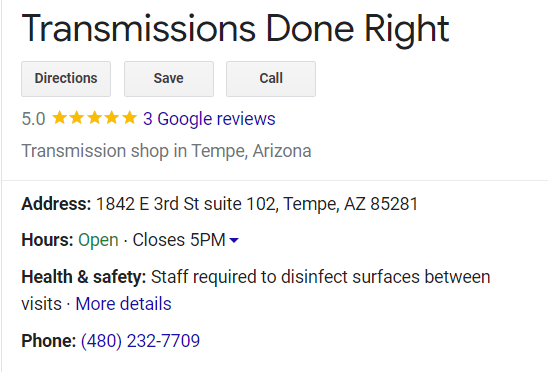Screen dimensions: 548x372
Task: Select the Transmissions Done Right title
Action: click(x=235, y=29)
